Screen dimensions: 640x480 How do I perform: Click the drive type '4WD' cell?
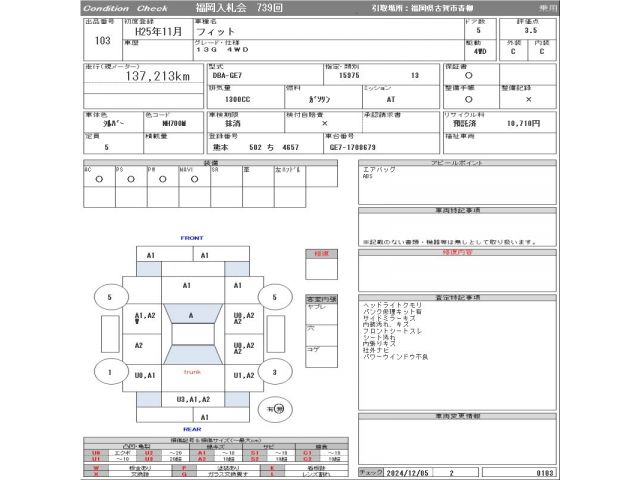(x=480, y=51)
